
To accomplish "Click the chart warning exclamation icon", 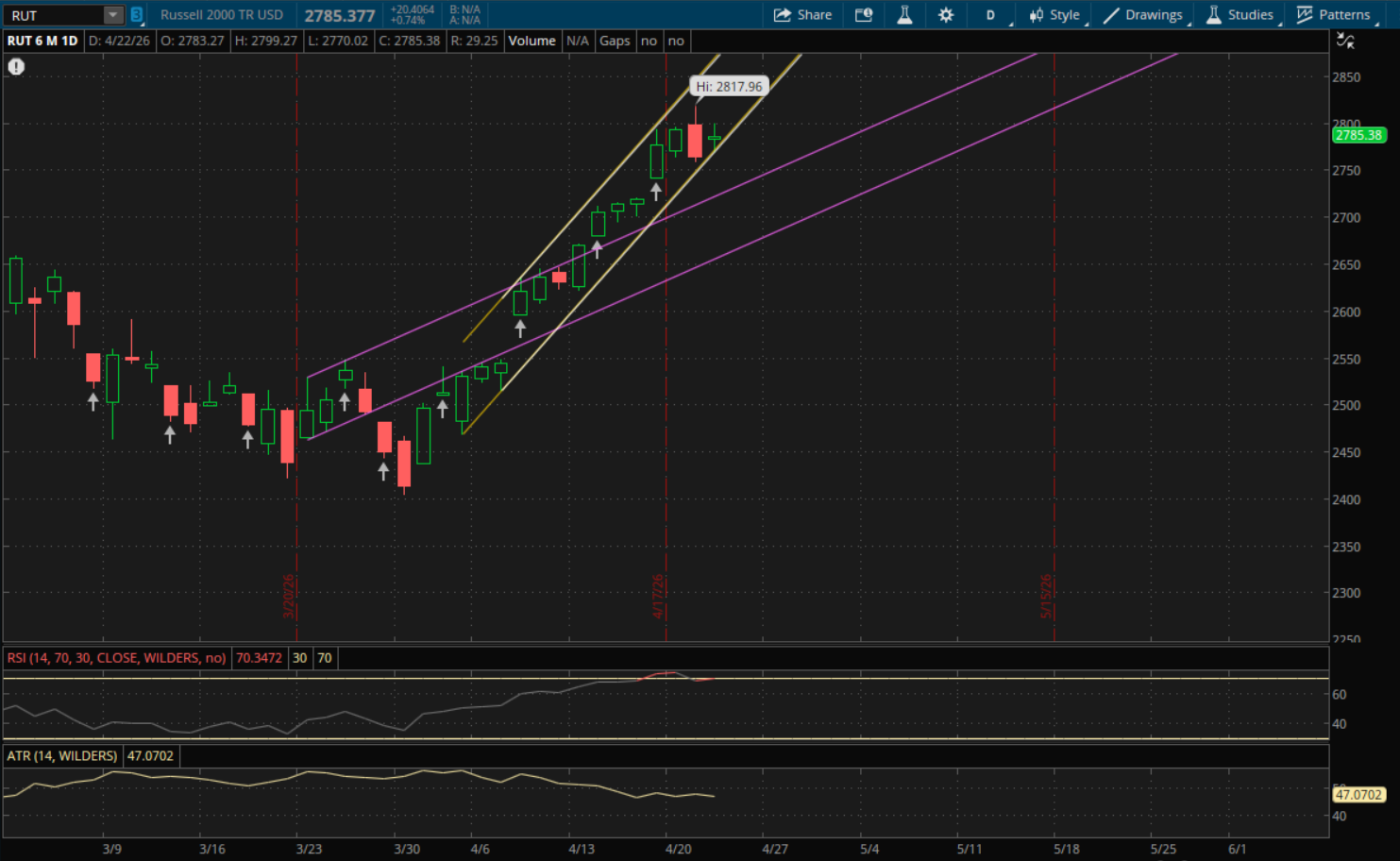I will pyautogui.click(x=16, y=66).
